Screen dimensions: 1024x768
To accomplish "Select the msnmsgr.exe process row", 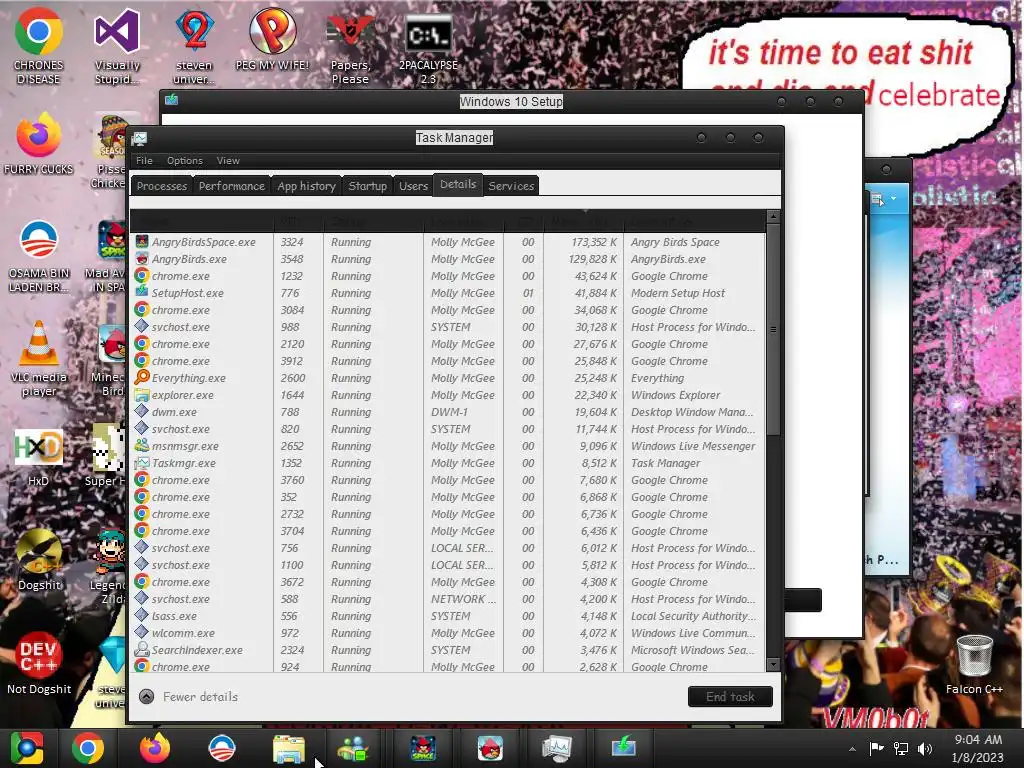I will point(448,446).
